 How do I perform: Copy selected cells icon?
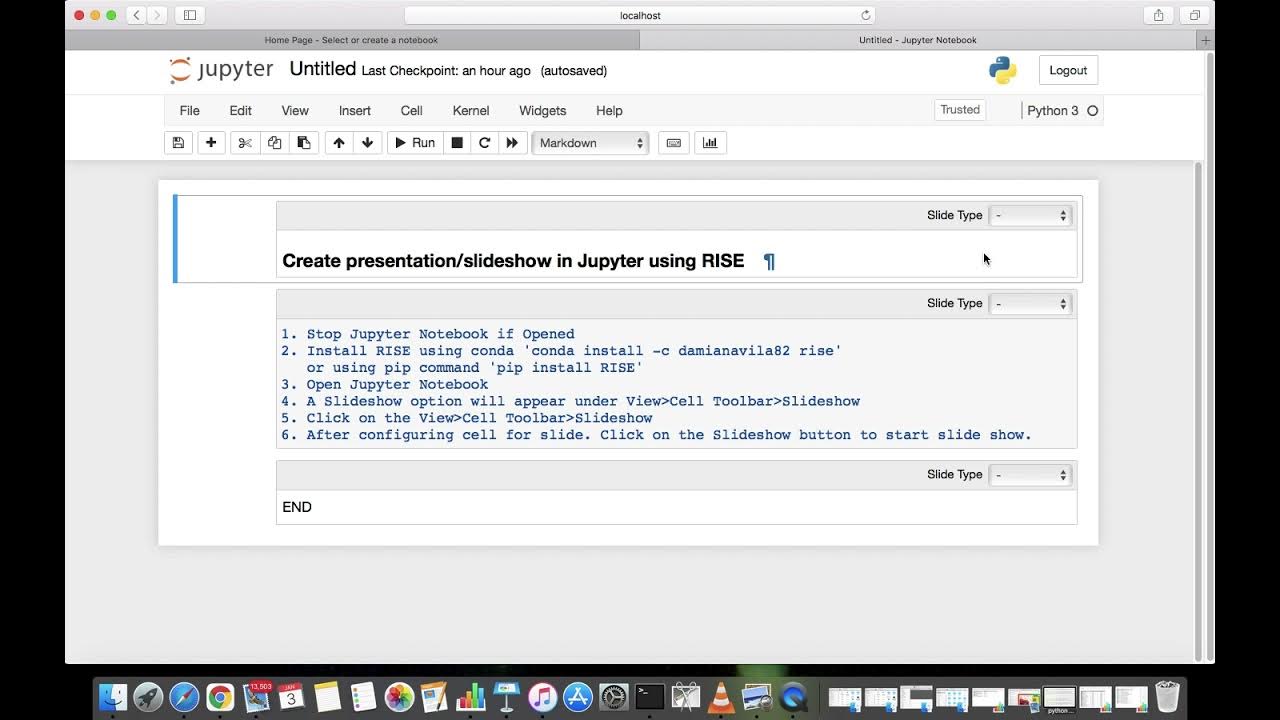[274, 143]
